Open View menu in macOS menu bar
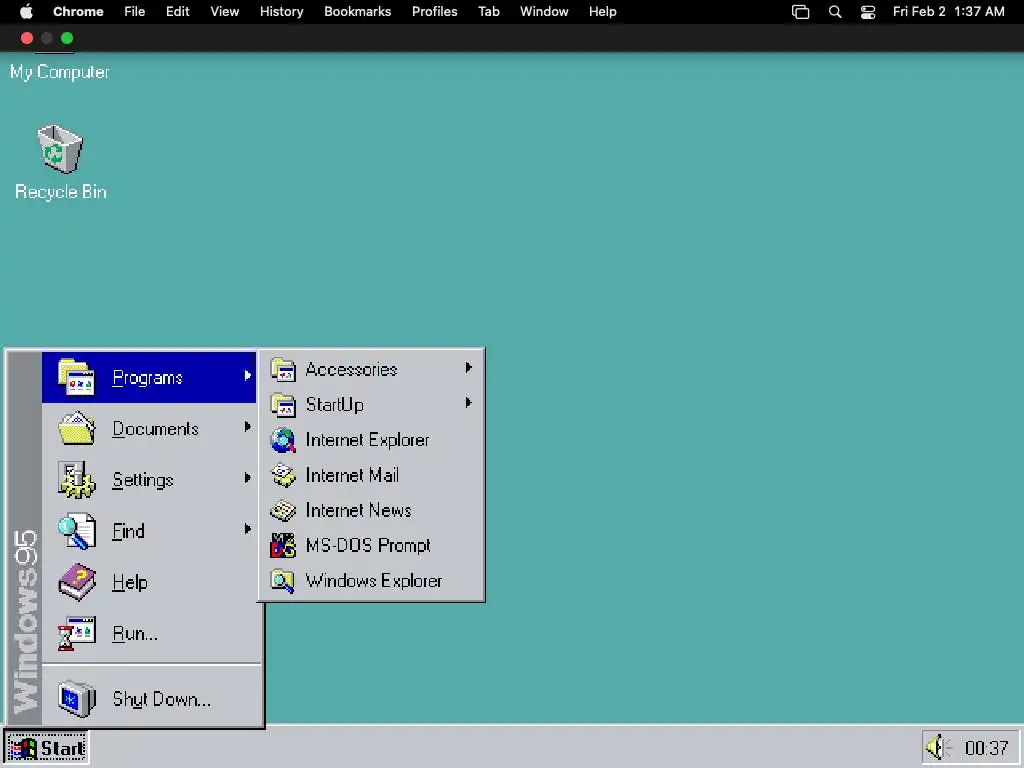 click(225, 12)
